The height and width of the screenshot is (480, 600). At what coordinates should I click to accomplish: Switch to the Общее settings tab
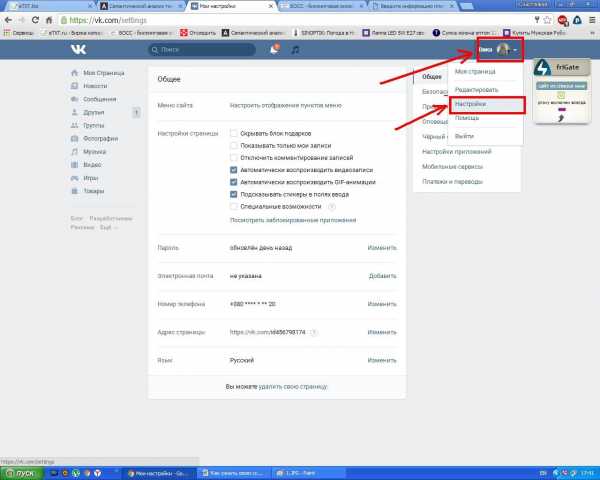(x=432, y=77)
